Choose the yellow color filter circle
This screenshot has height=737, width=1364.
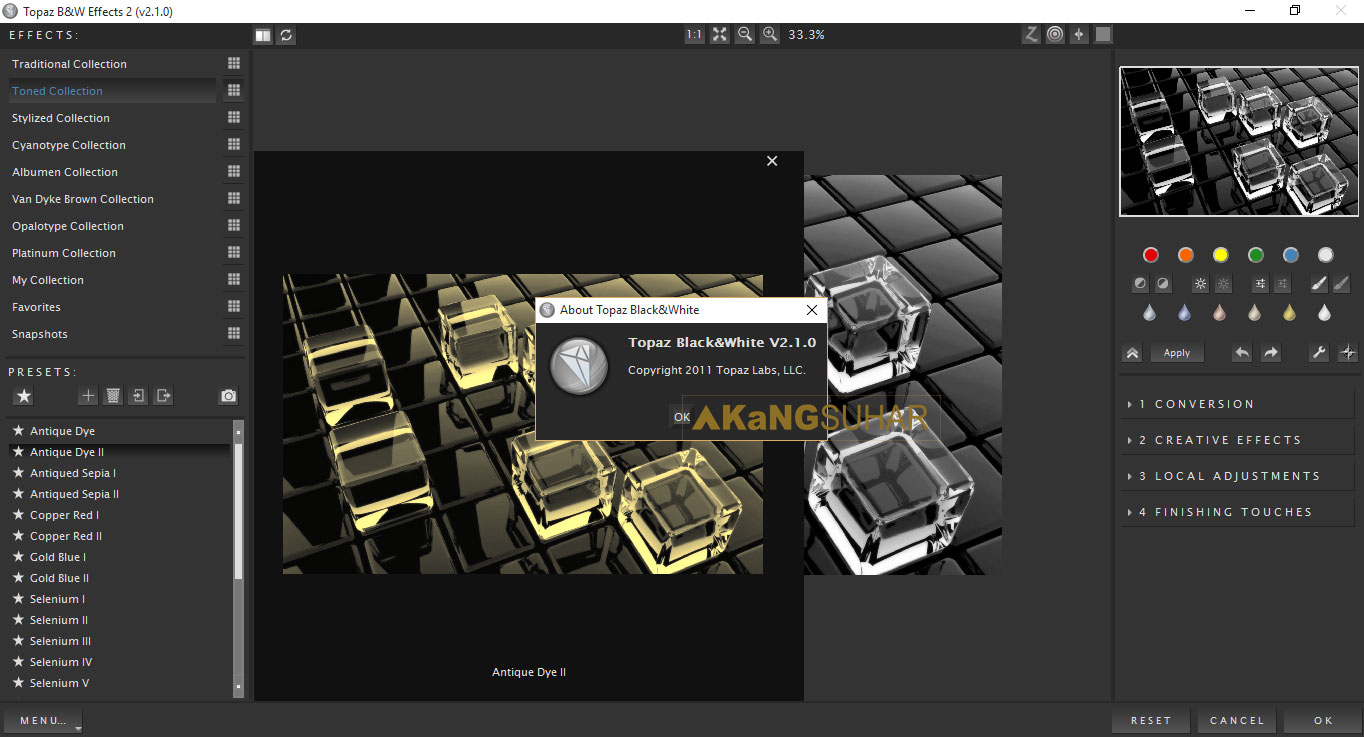1221,255
